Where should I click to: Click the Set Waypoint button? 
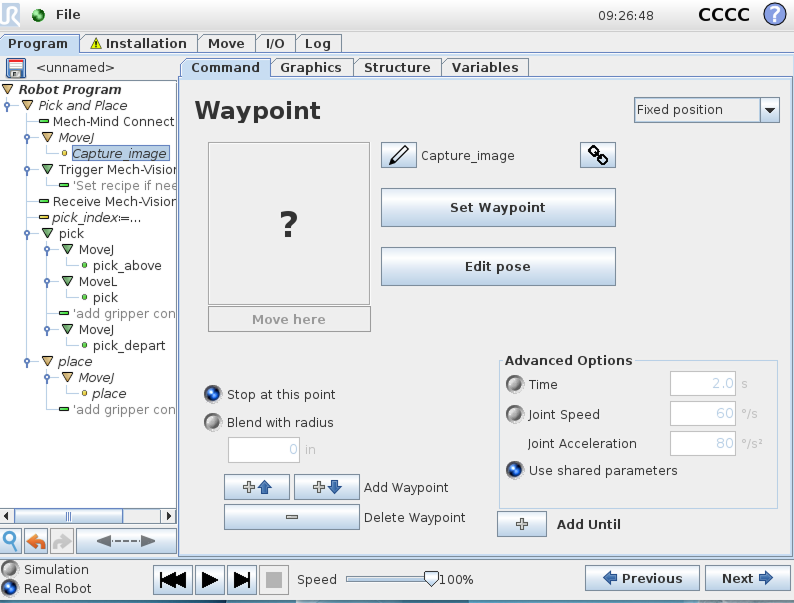[497, 207]
